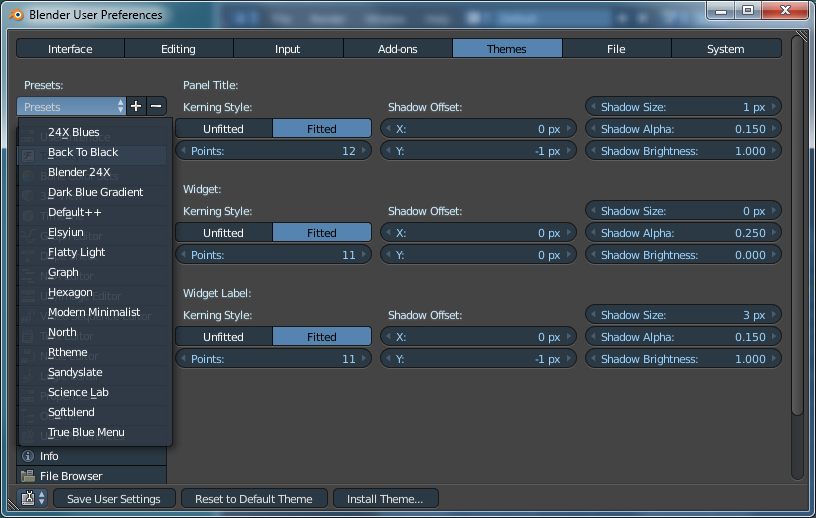Select Unfitted kerning for Widget
This screenshot has width=816, height=518.
pos(223,233)
